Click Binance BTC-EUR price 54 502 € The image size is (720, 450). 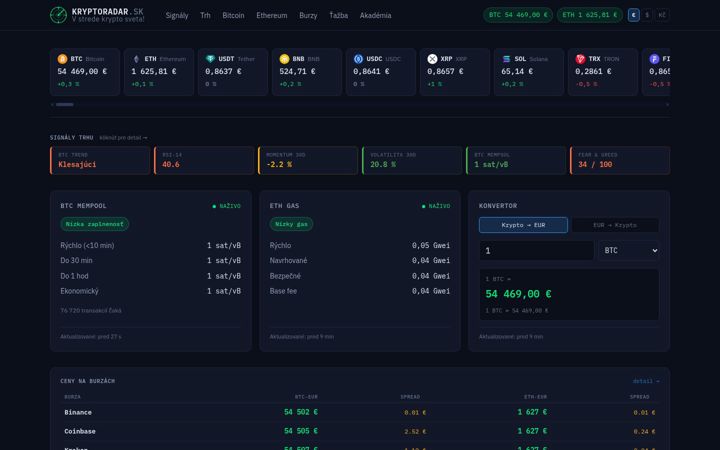pos(301,412)
